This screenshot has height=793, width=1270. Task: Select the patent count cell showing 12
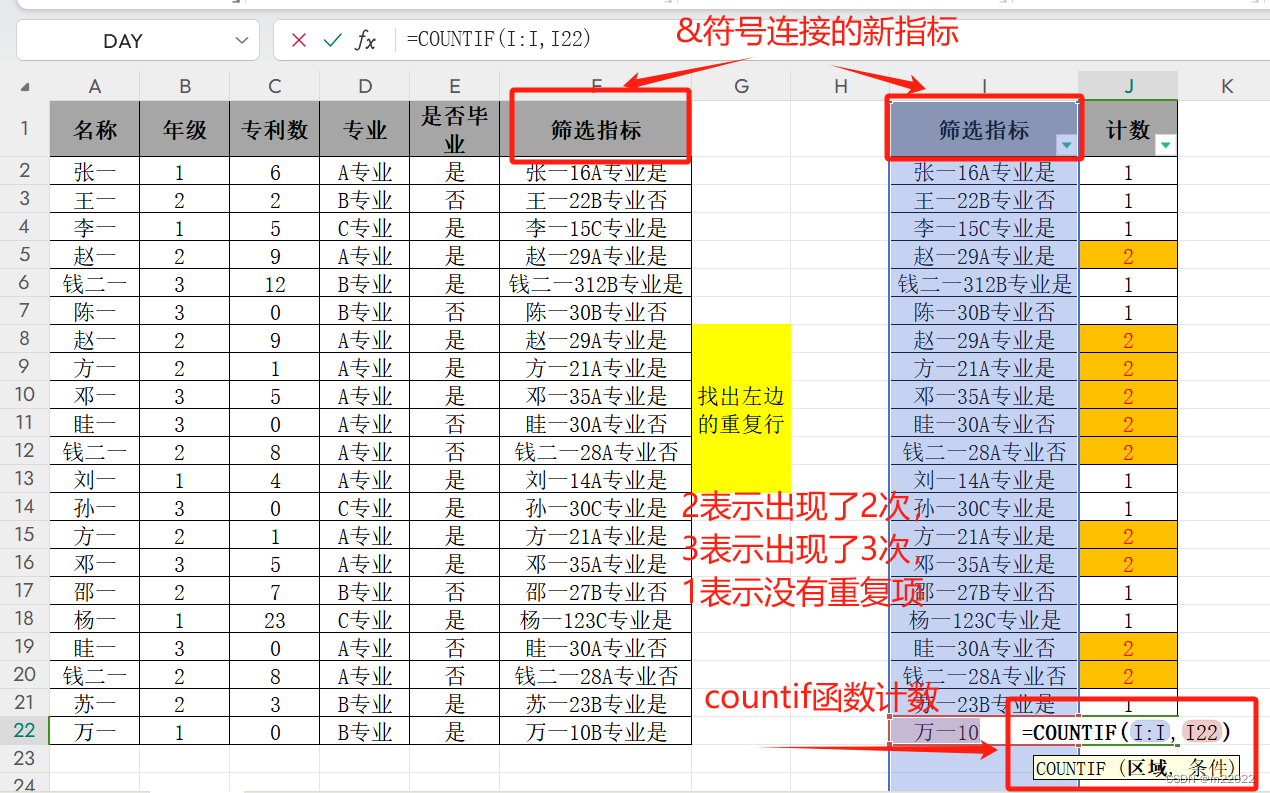coord(275,283)
